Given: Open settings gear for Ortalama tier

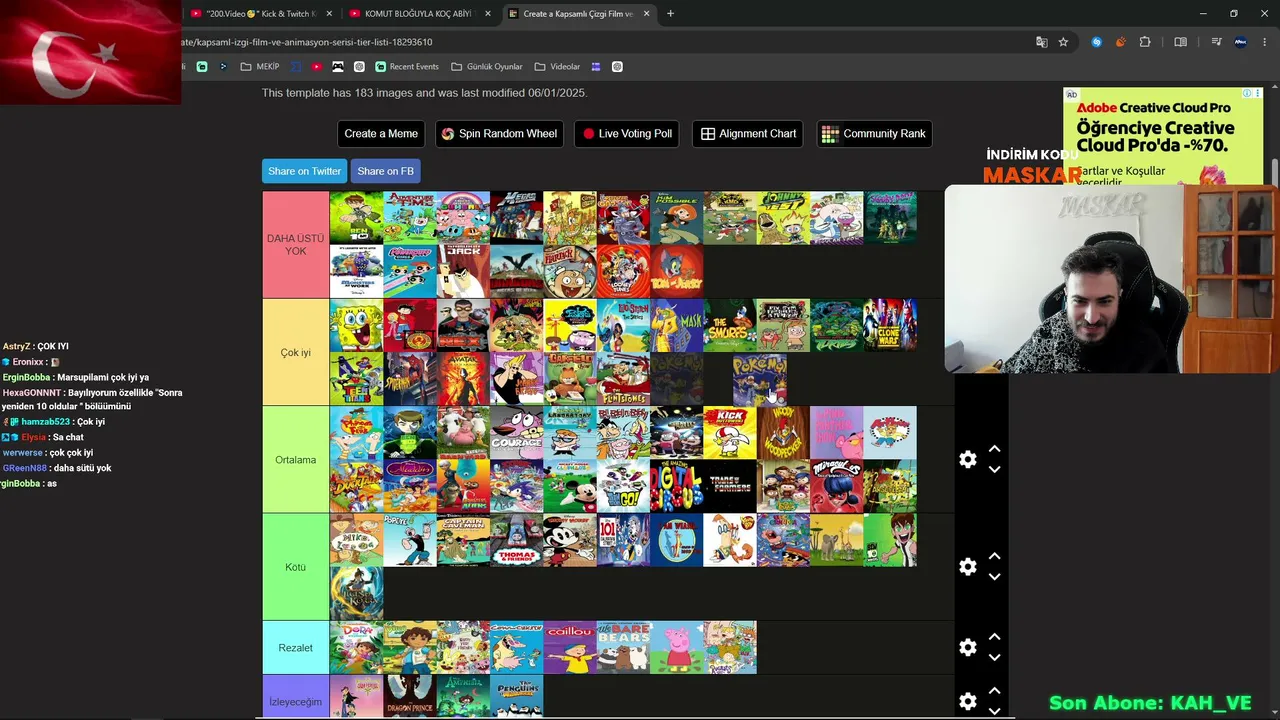Looking at the screenshot, I should 967,459.
